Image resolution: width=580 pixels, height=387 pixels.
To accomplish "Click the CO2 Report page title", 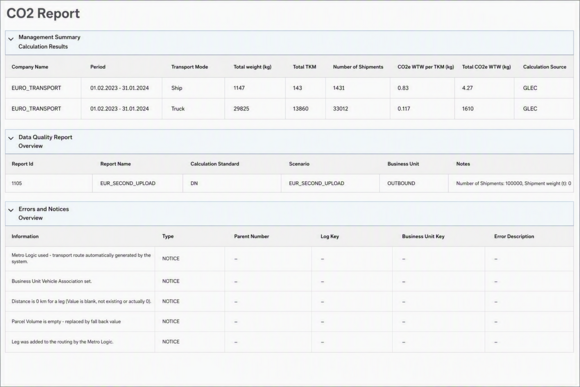I will [43, 13].
